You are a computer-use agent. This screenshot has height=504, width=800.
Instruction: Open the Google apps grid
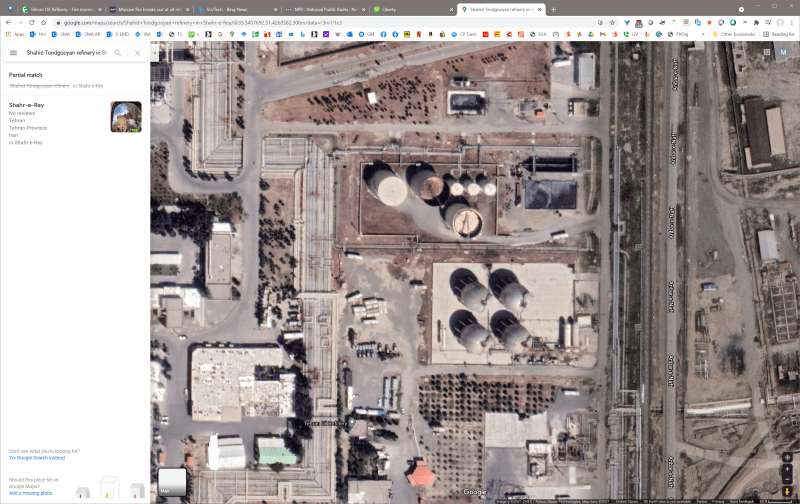[x=766, y=52]
